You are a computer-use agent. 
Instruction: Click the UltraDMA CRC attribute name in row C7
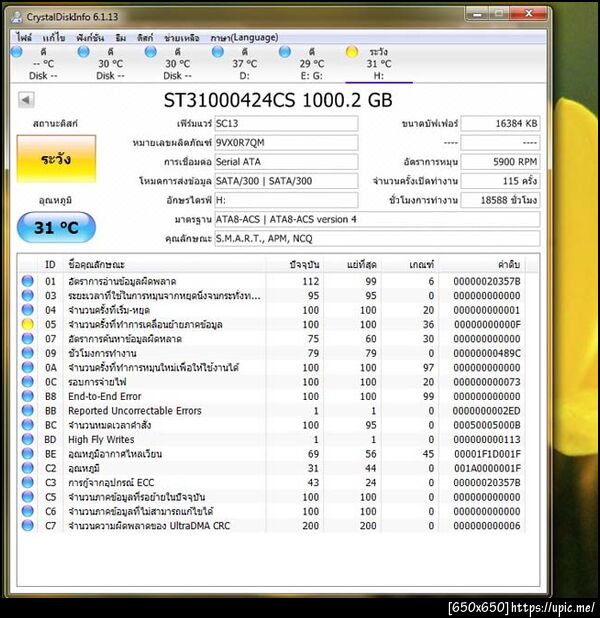(149, 526)
